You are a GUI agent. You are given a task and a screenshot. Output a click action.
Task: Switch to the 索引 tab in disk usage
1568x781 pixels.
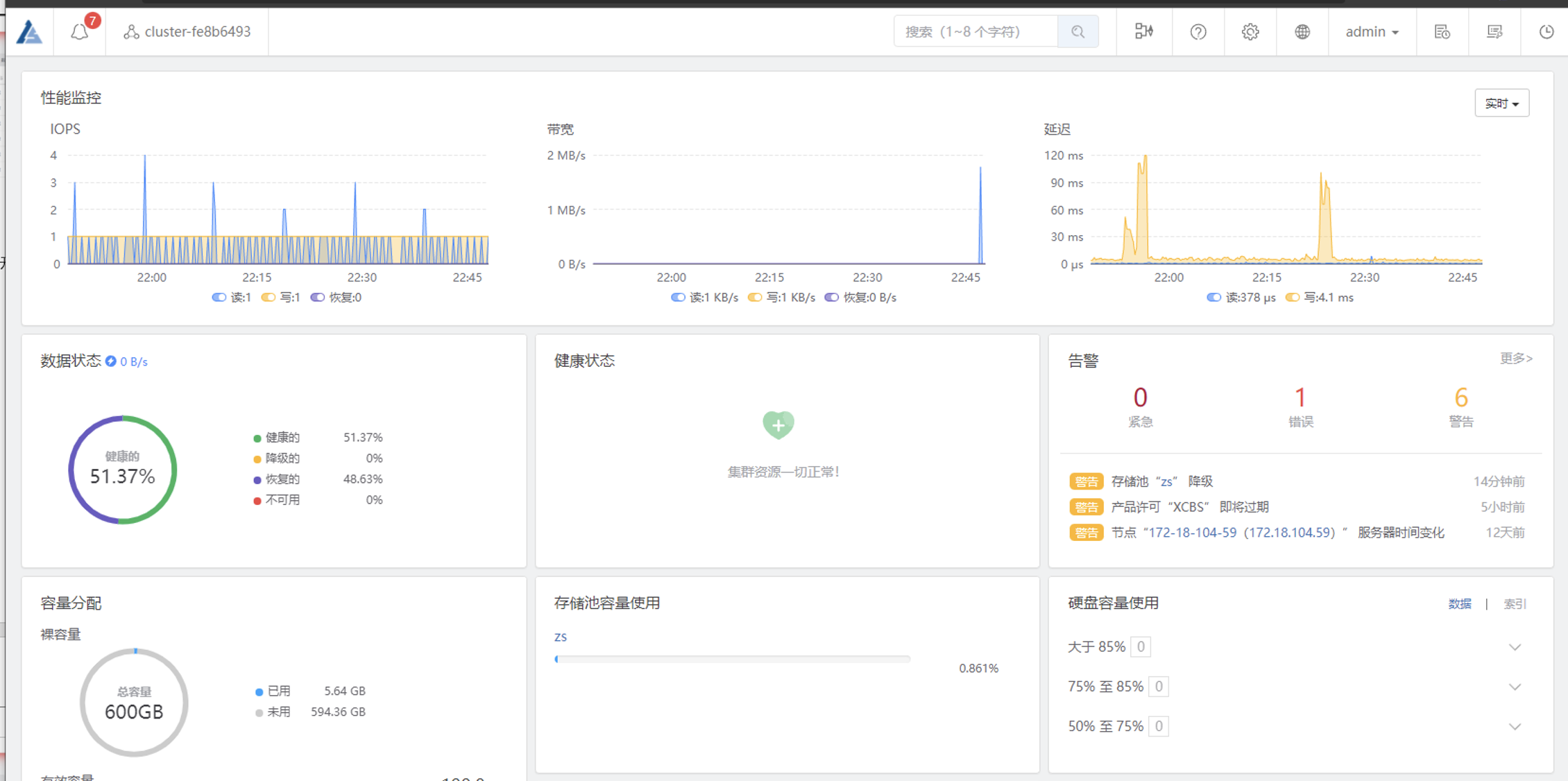(1515, 604)
